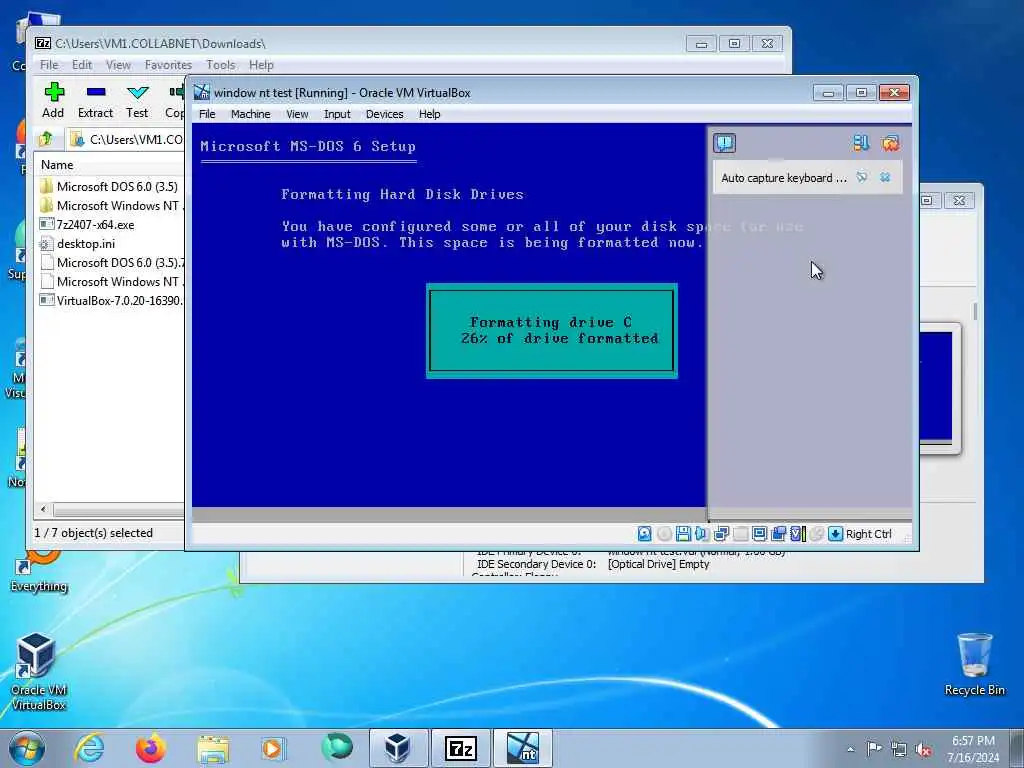Click the network indicator in VM status bar
Viewport: 1024px width, 768px height.
click(721, 534)
